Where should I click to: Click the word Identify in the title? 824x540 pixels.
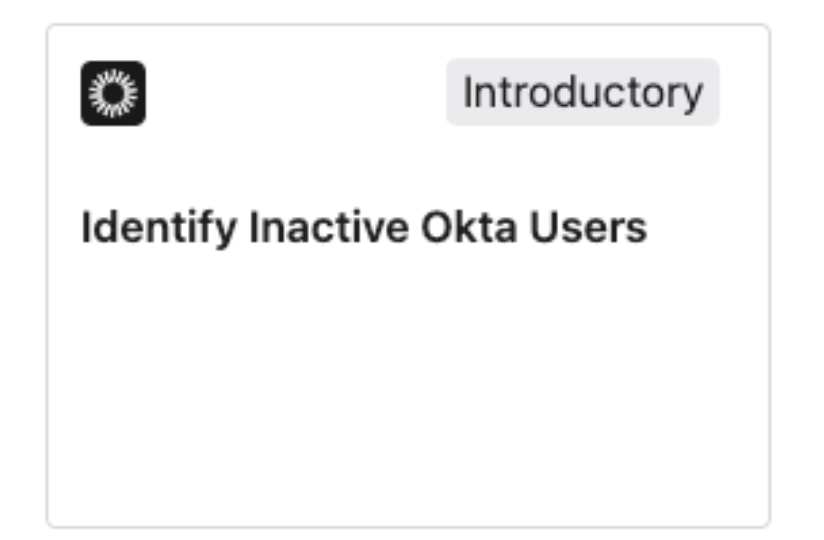click(x=158, y=229)
